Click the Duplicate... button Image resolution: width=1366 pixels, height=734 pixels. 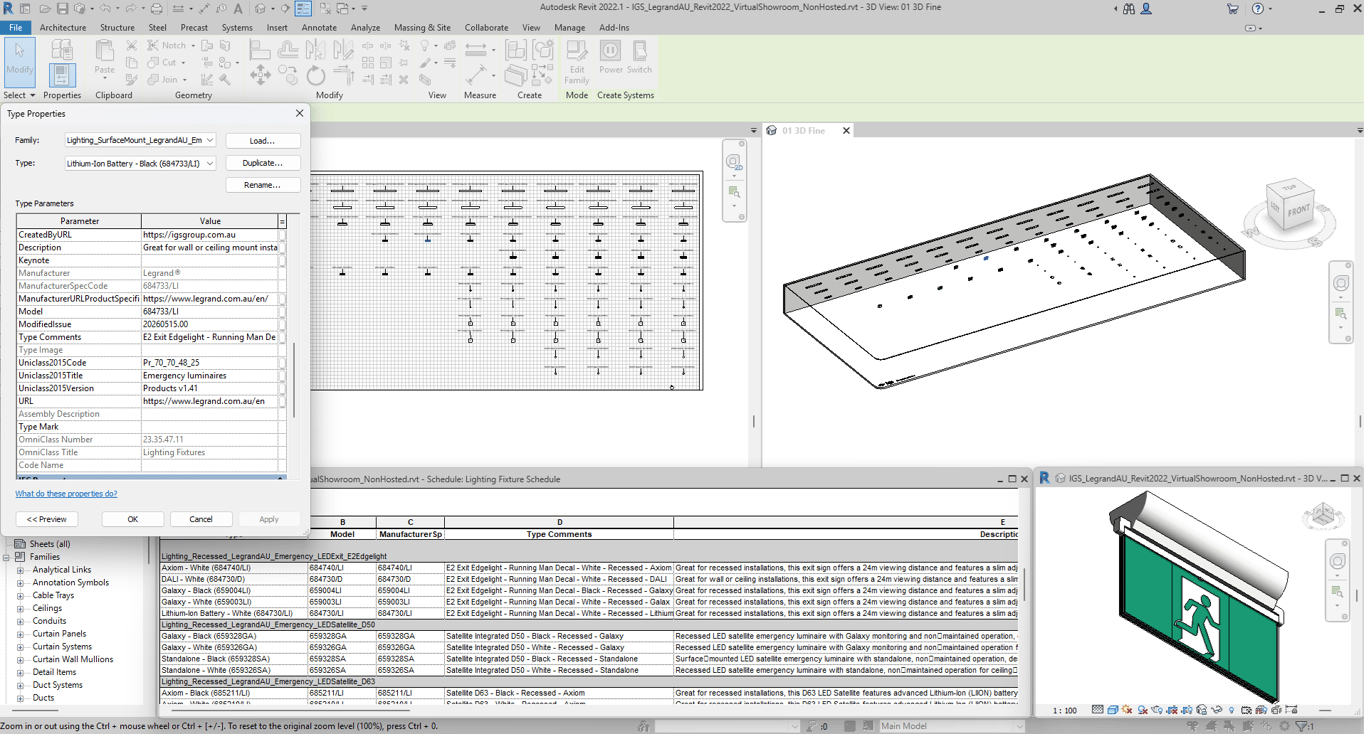tap(262, 163)
